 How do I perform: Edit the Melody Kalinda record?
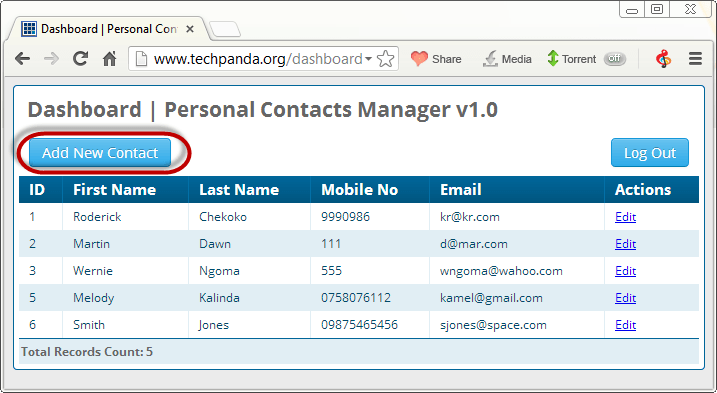(x=626, y=298)
